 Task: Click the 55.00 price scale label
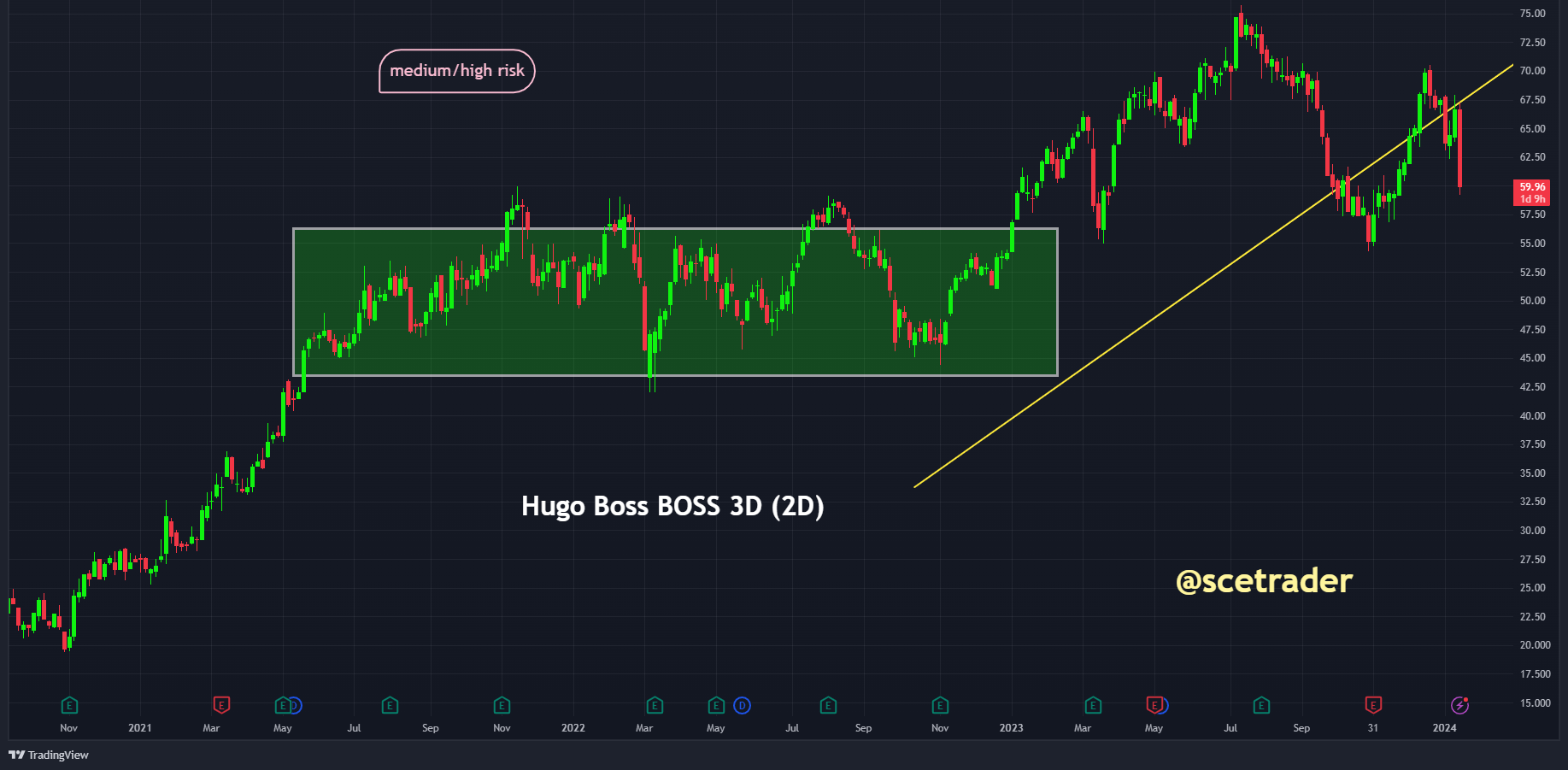1533,244
